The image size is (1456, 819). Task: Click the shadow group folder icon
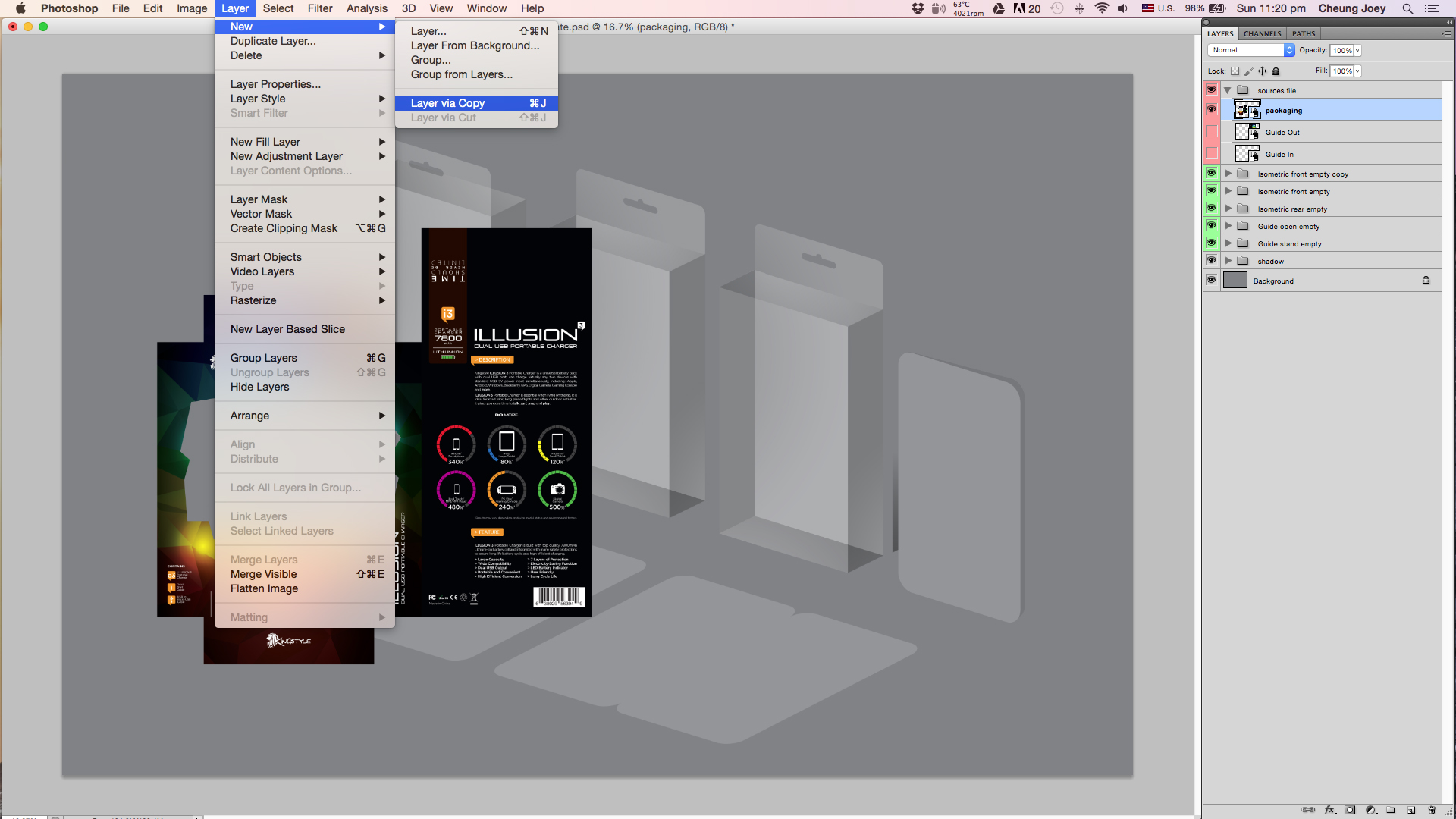click(x=1243, y=261)
